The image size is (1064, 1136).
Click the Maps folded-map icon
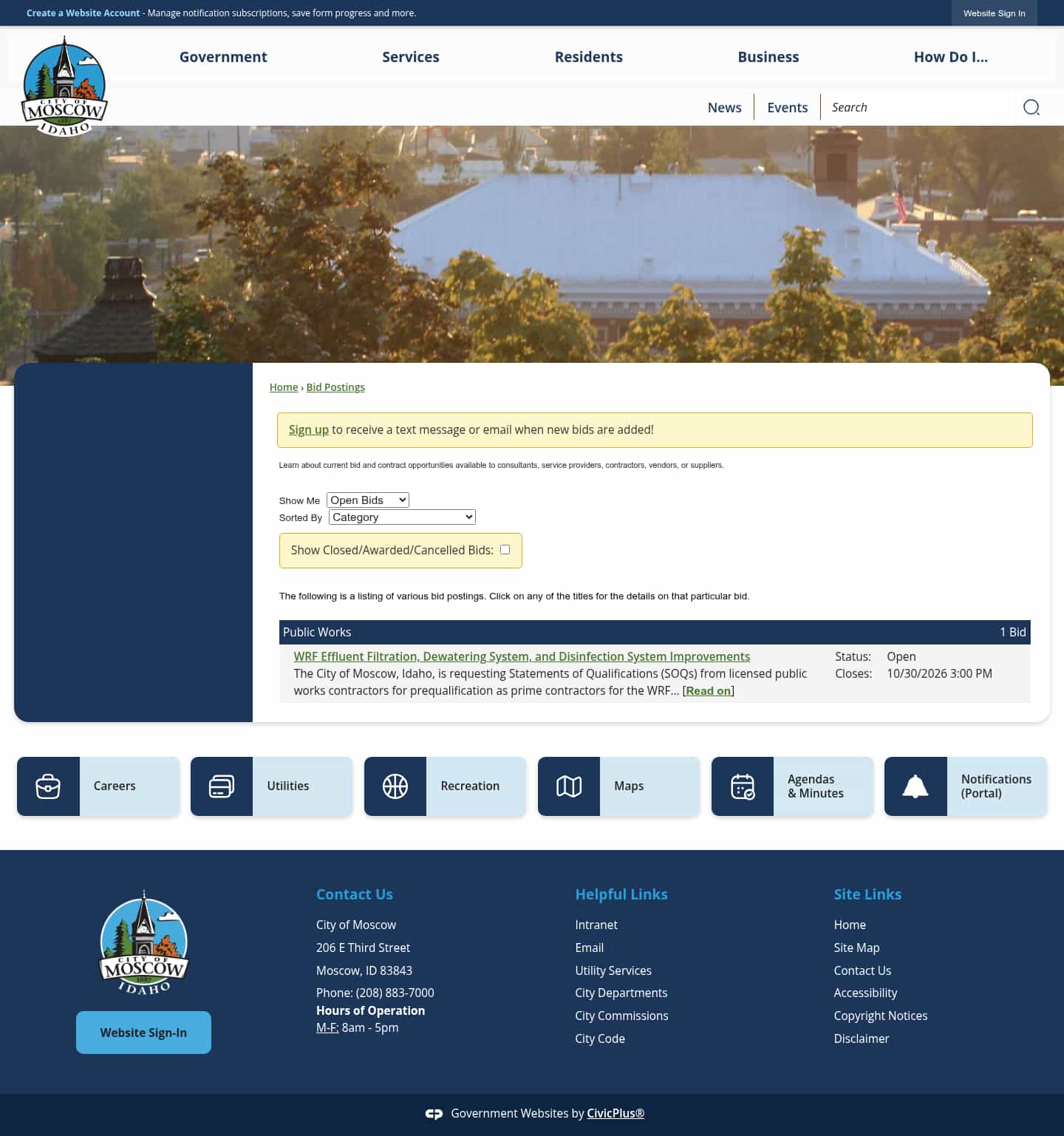(569, 786)
